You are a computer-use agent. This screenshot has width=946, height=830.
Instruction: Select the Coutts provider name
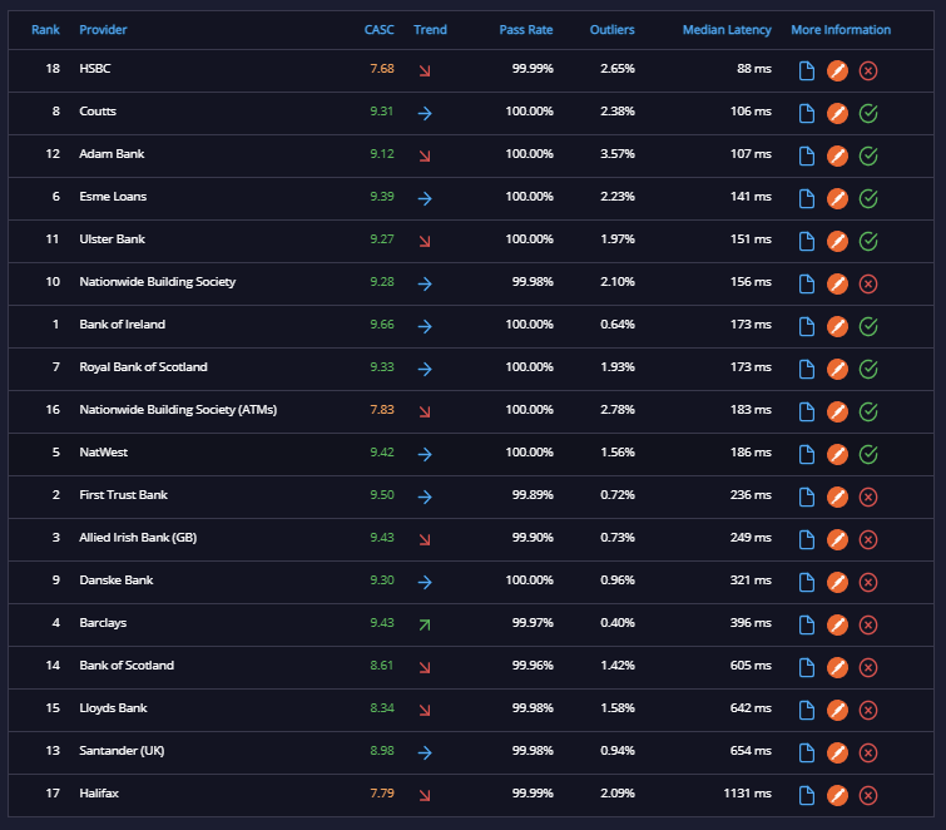[98, 111]
